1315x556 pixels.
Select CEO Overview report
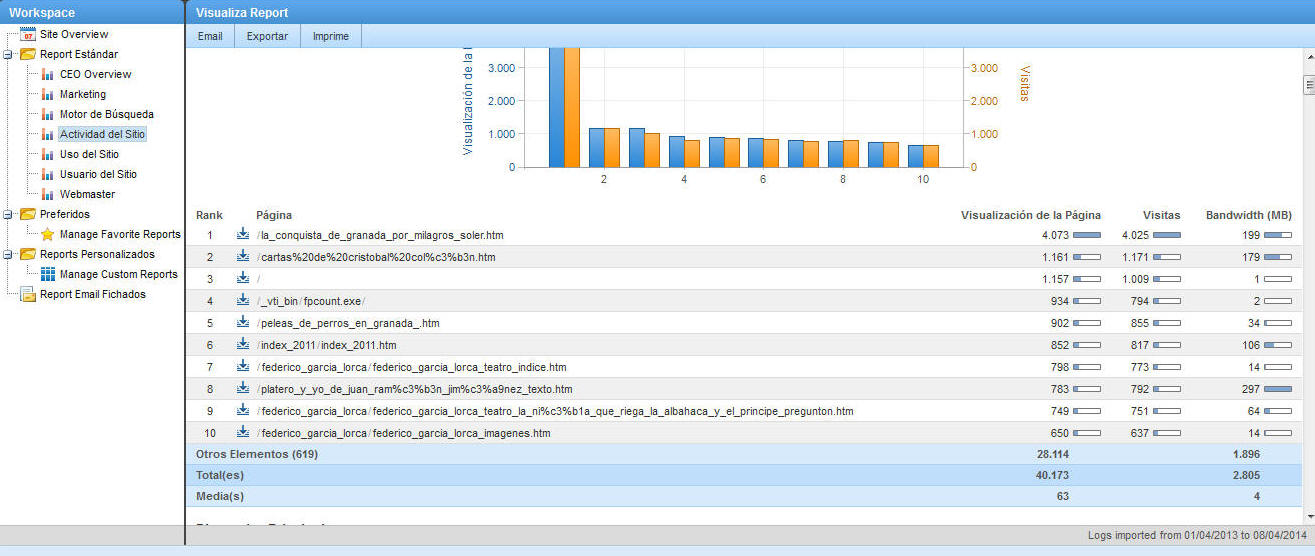coord(95,74)
